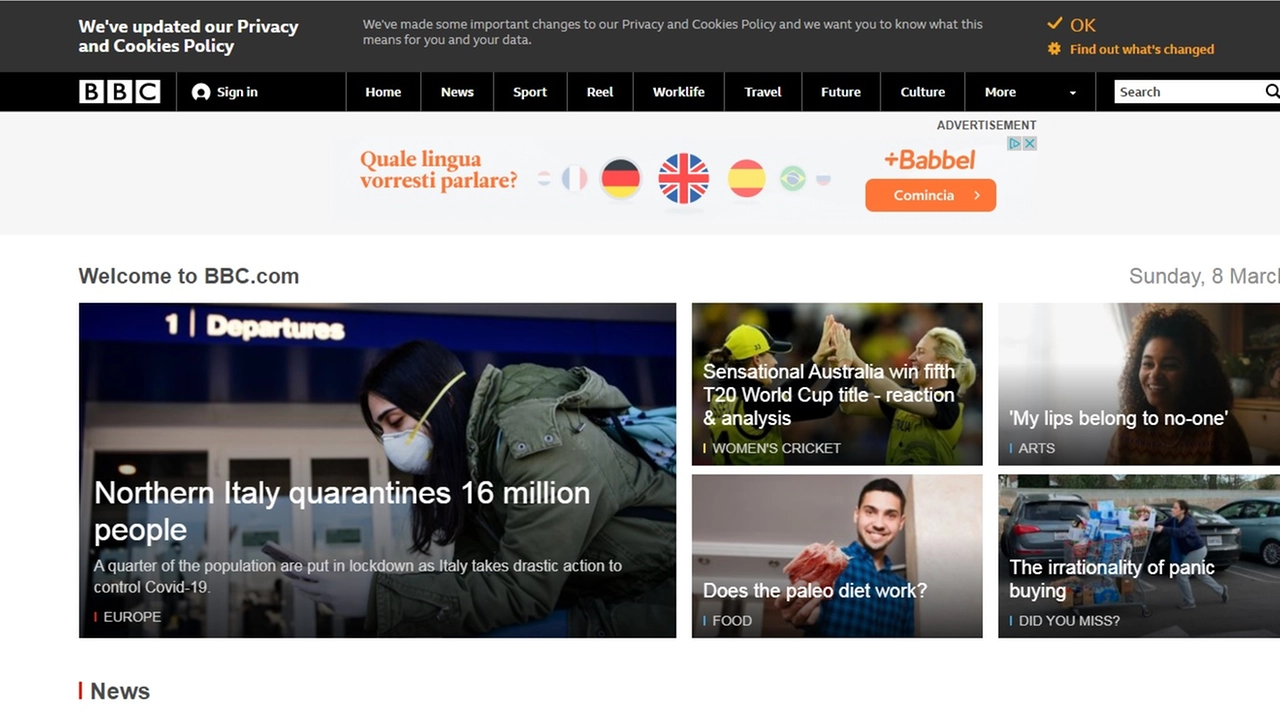This screenshot has height=720, width=1280.
Task: Click the ARTS tag
Action: [1036, 448]
